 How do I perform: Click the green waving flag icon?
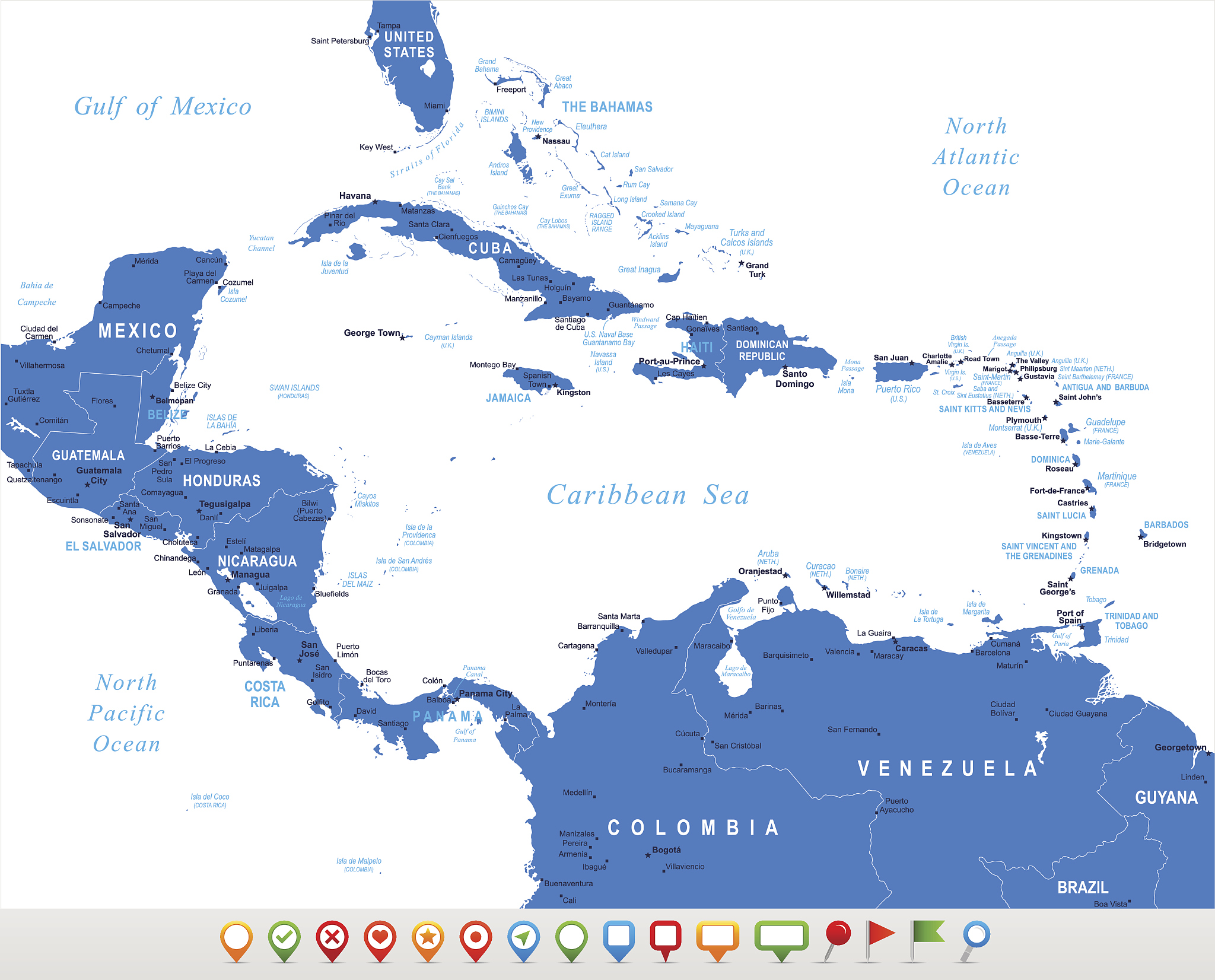(927, 941)
